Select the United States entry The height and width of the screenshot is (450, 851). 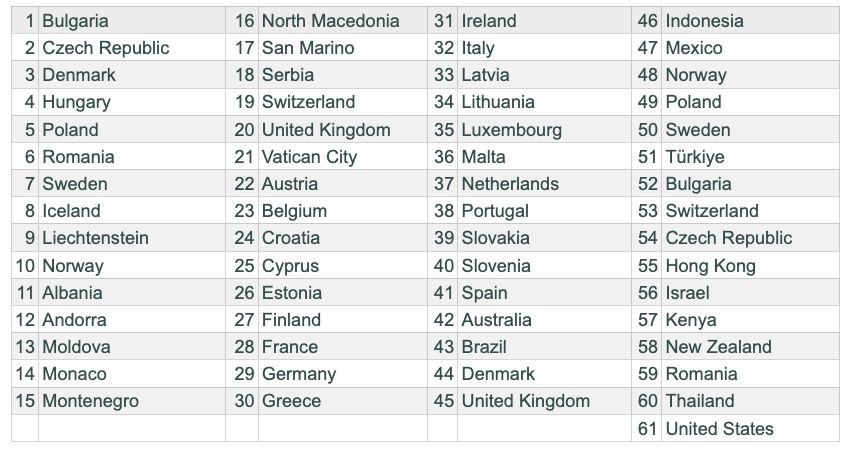tap(719, 429)
